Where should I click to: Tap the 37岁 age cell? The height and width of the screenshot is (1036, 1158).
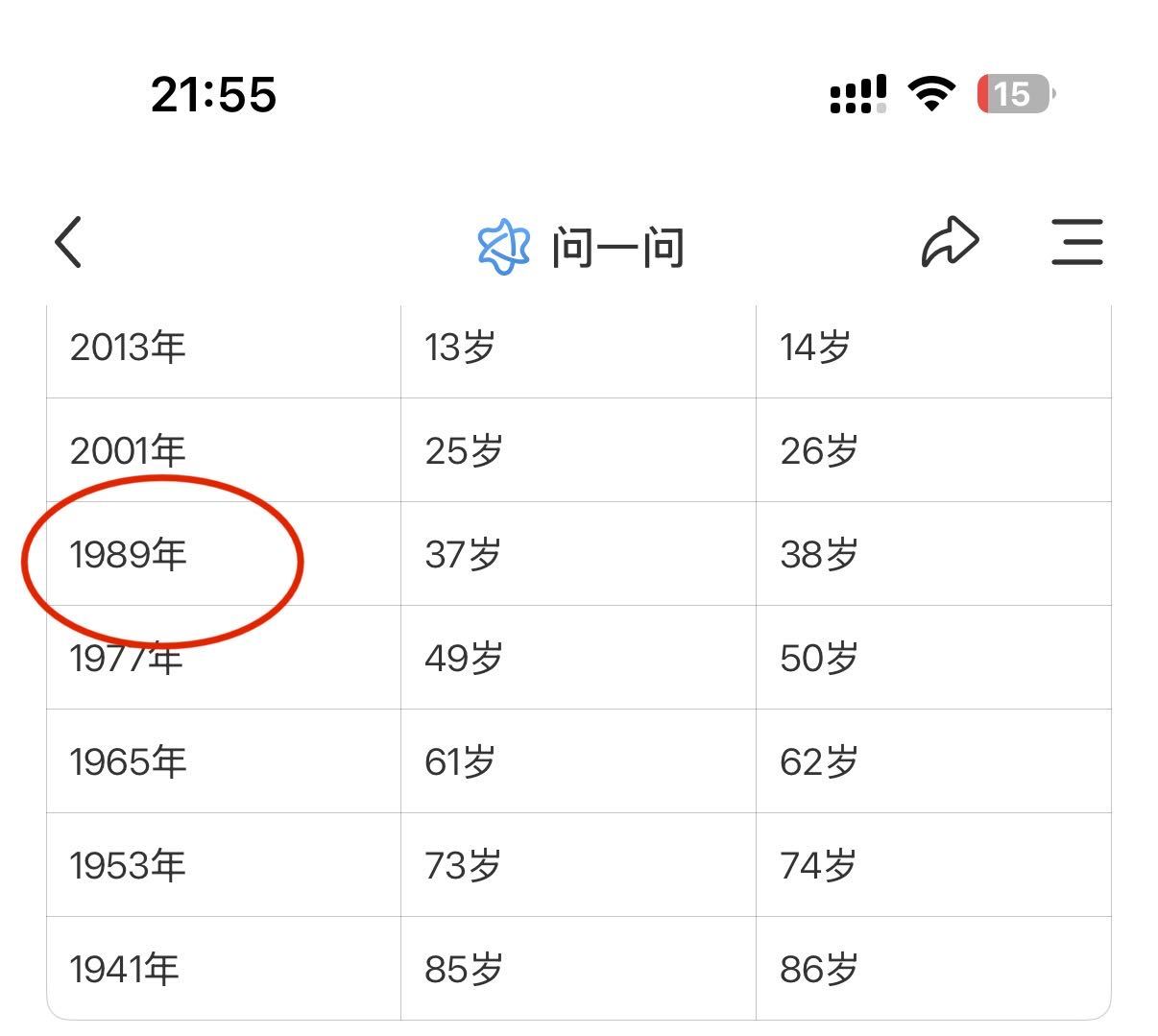pos(463,555)
